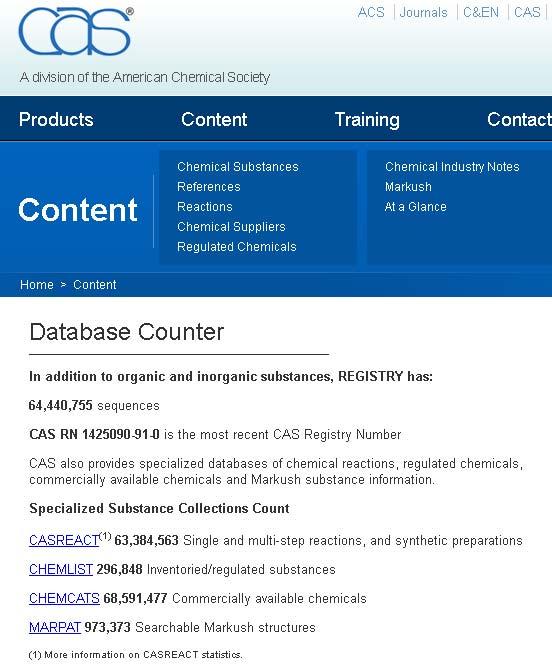The height and width of the screenshot is (666, 552).
Task: Open the C&EN top link
Action: 481,12
